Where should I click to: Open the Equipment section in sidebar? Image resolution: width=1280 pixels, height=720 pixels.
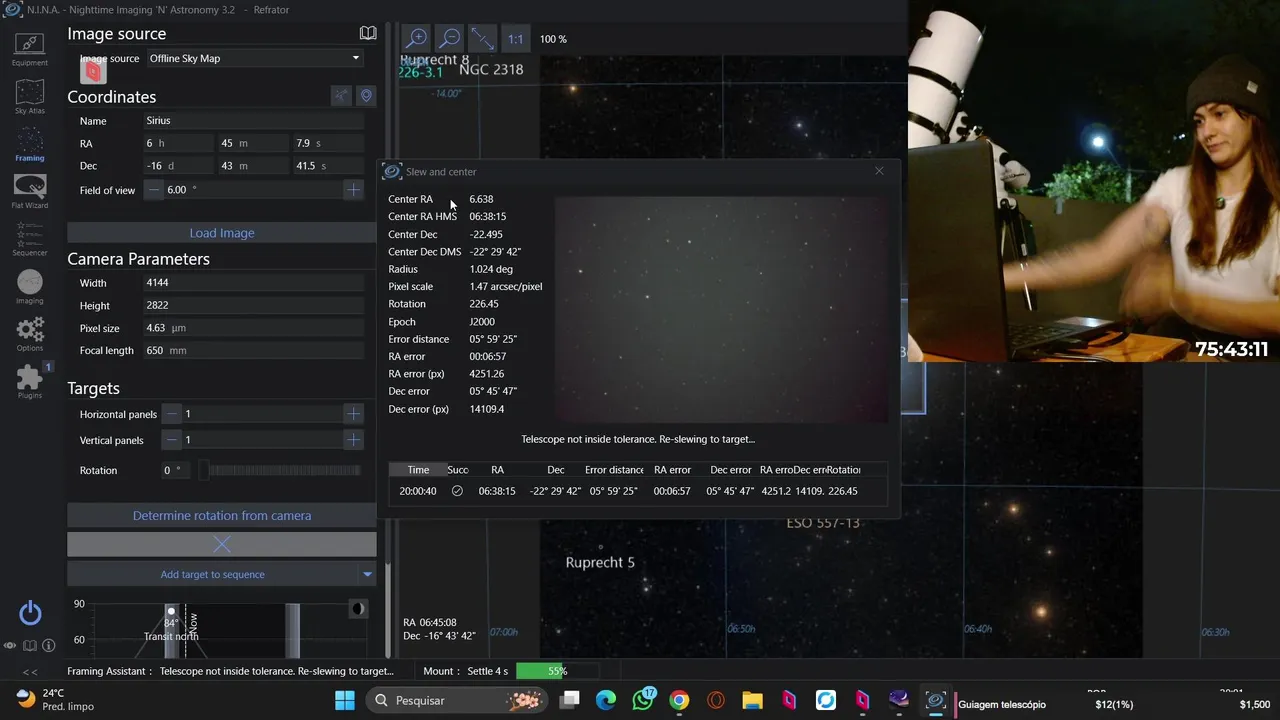tap(30, 48)
